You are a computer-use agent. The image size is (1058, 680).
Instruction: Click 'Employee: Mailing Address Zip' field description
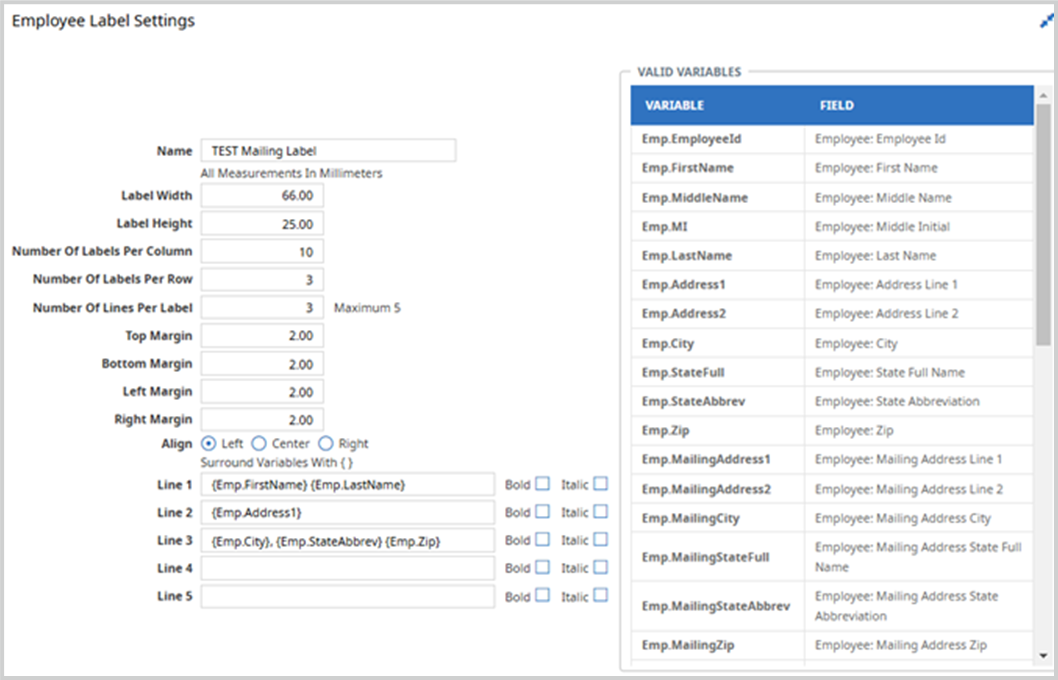901,645
